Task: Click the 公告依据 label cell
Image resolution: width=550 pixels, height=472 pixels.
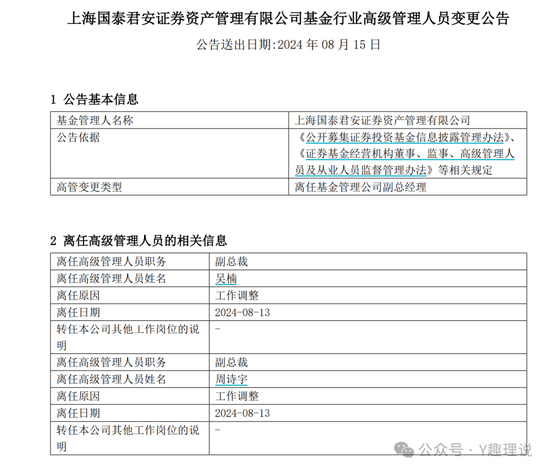Action: 169,153
